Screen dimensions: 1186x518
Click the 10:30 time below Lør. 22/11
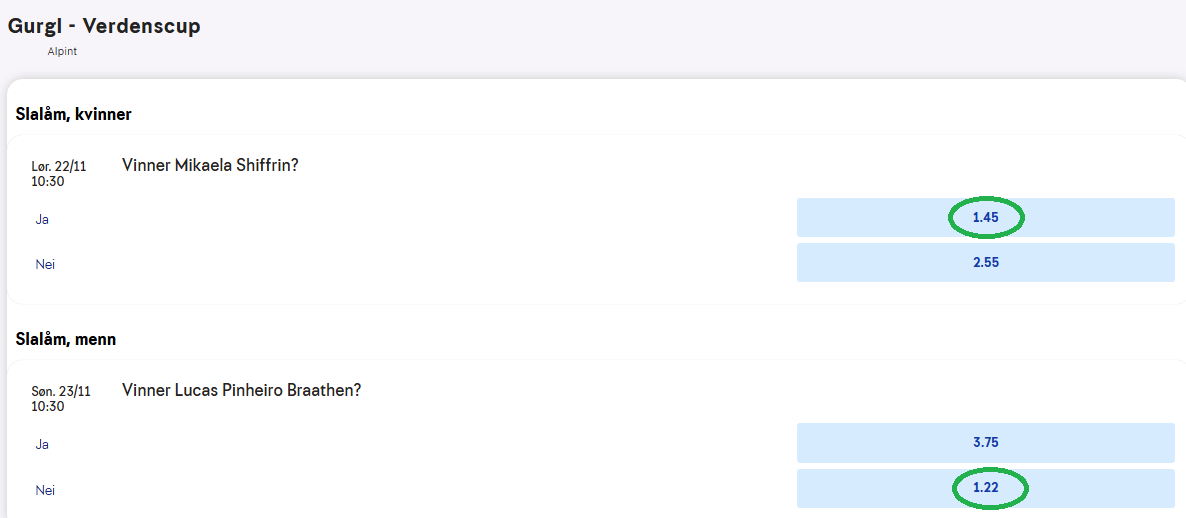48,181
